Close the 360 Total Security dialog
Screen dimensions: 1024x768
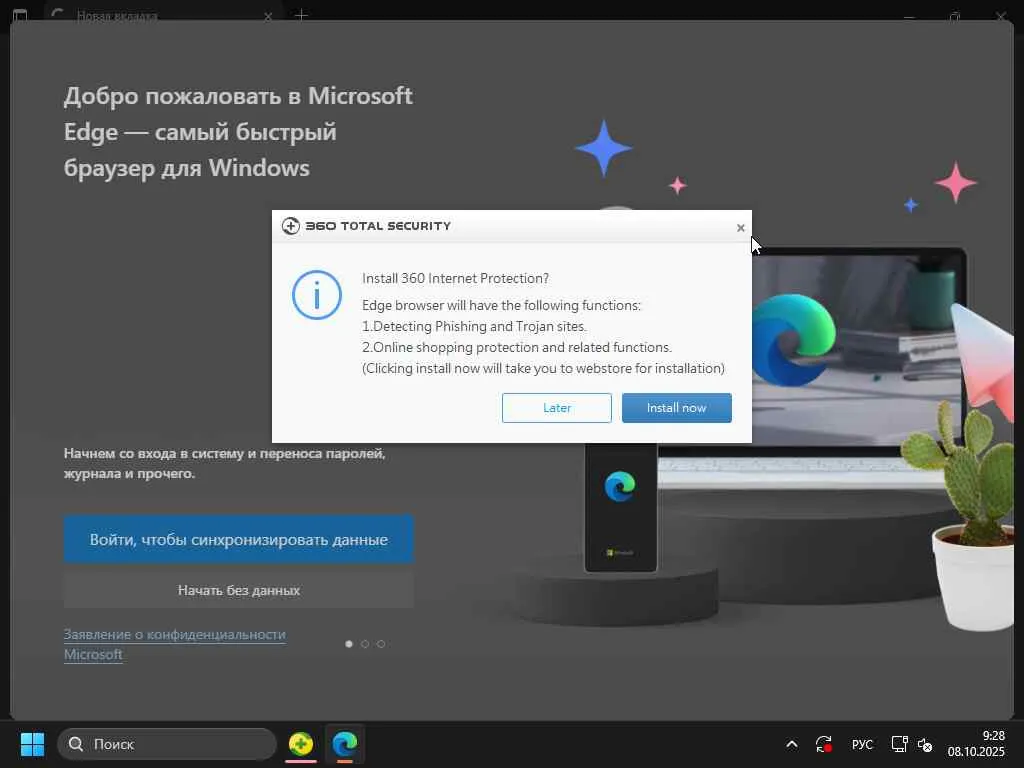tap(741, 228)
